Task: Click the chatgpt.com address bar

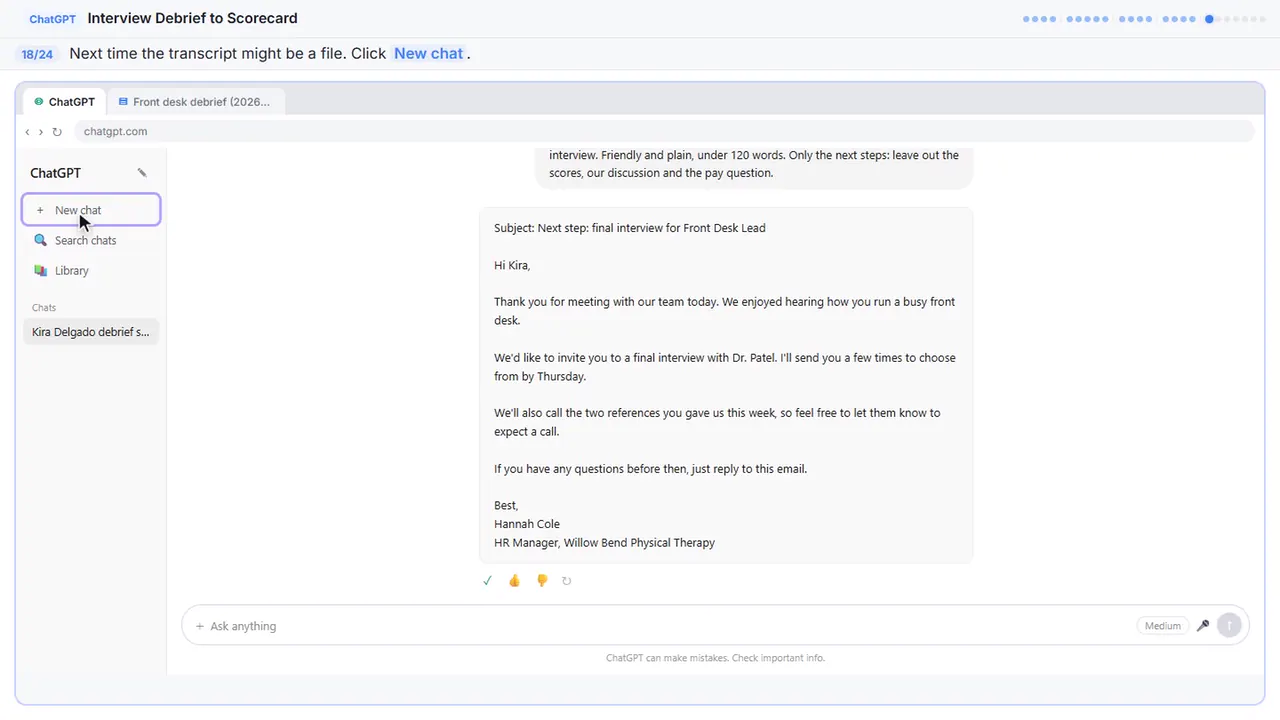Action: pos(663,132)
